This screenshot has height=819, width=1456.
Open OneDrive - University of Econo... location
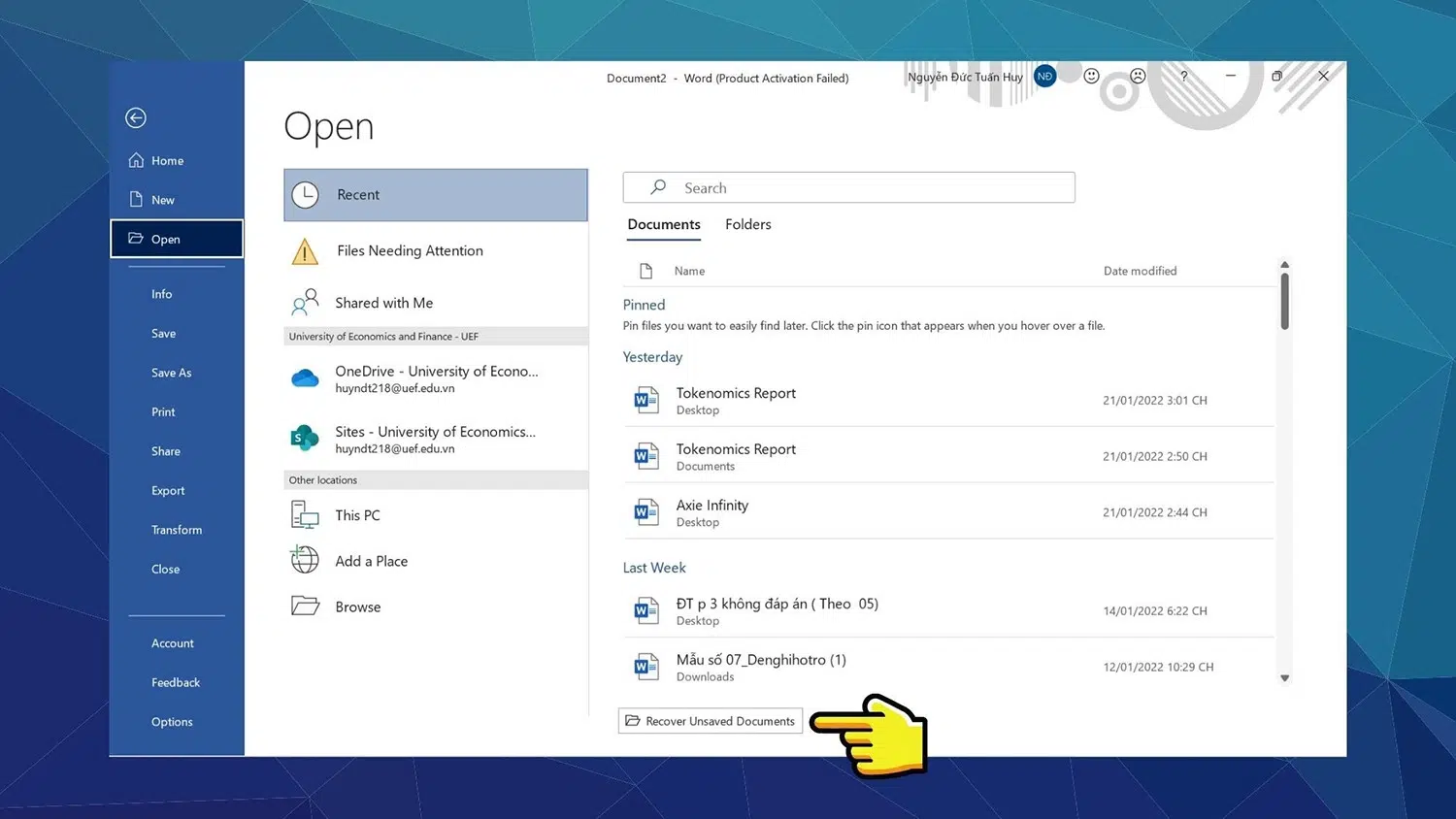(x=436, y=378)
